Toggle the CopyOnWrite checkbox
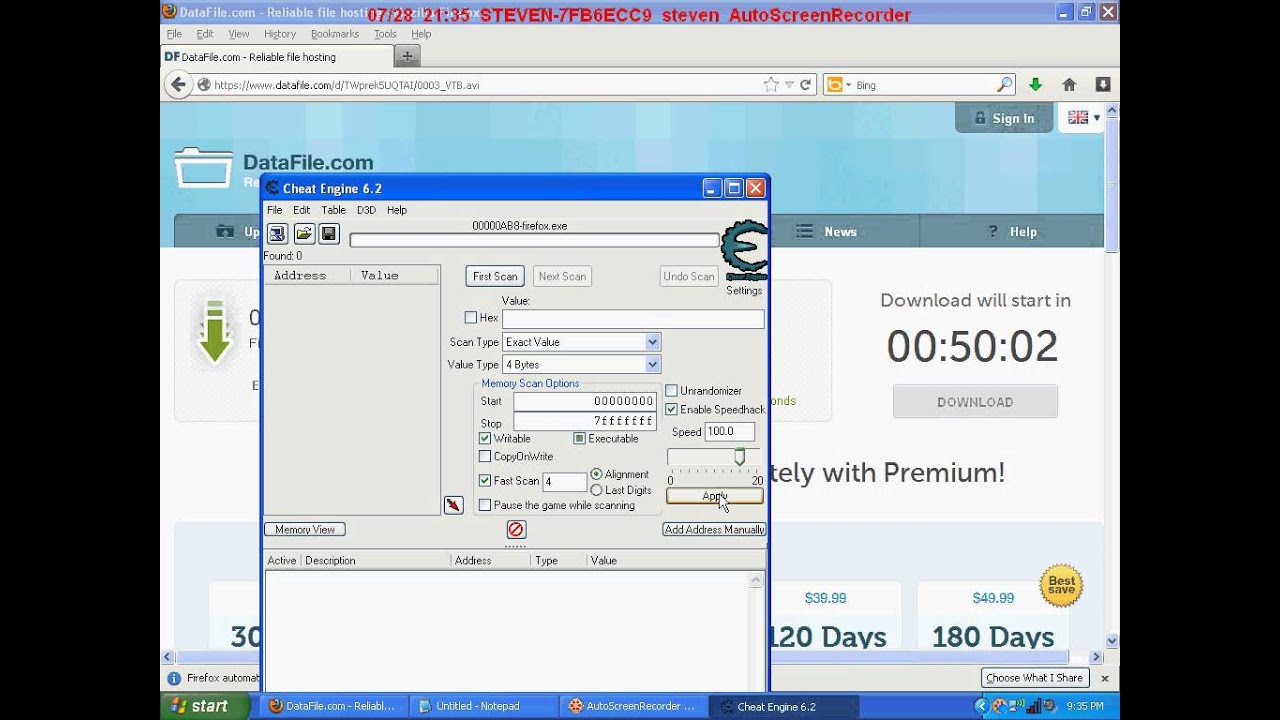 tap(485, 457)
